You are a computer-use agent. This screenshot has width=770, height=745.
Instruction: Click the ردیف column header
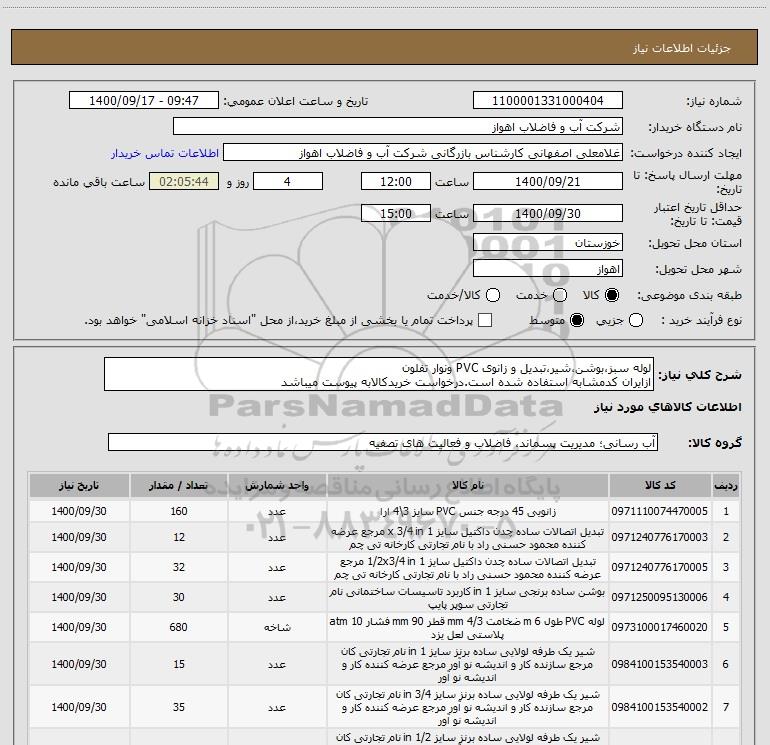tap(726, 486)
